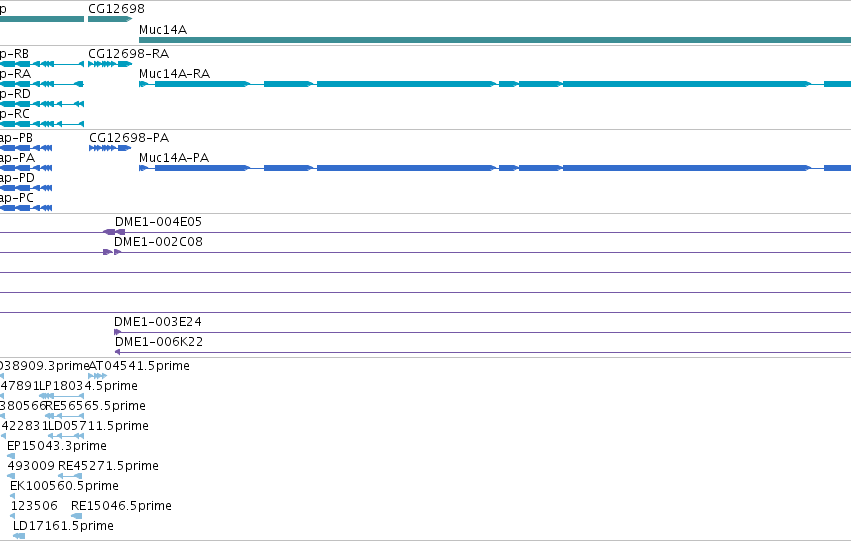This screenshot has width=851, height=541.
Task: Click the AT04541.5prime EST glyph
Action: tap(98, 375)
